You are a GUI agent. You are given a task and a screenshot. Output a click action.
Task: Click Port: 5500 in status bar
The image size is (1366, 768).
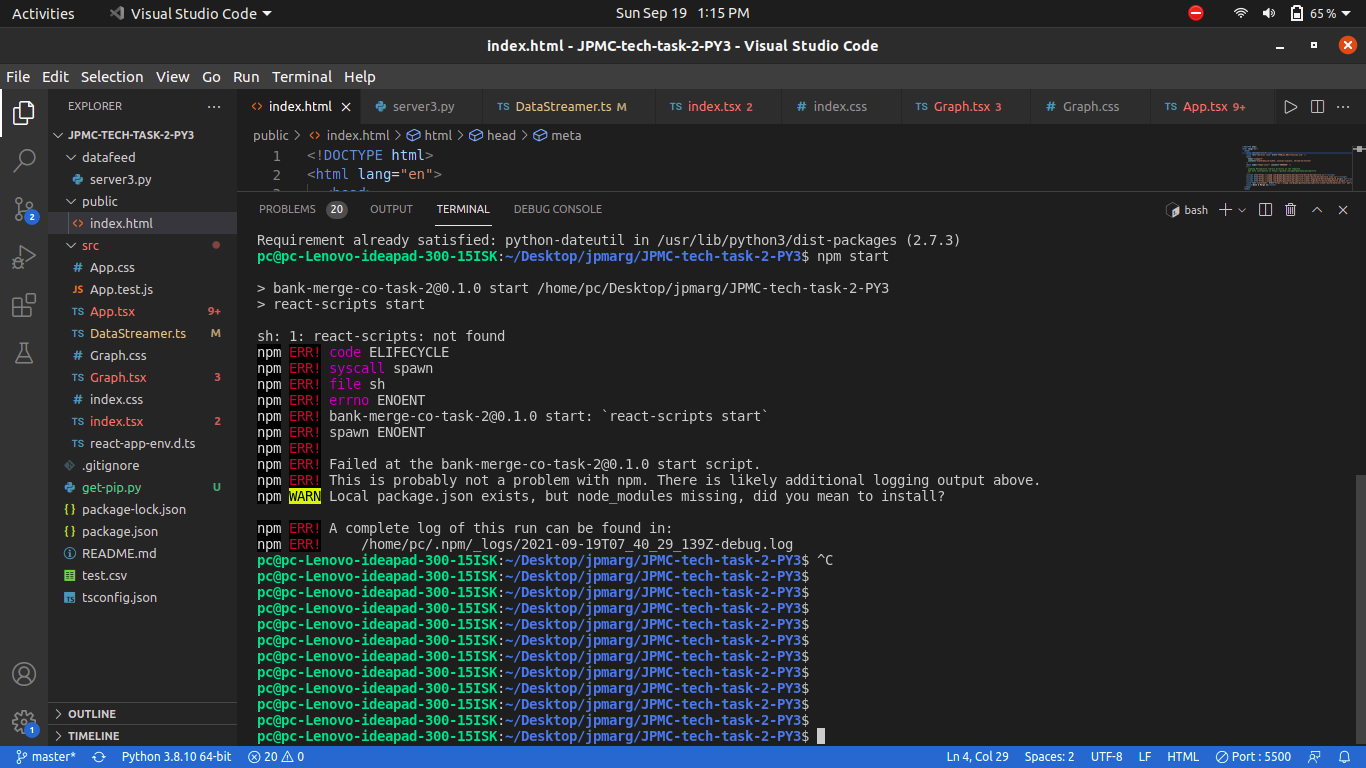pyautogui.click(x=1253, y=757)
